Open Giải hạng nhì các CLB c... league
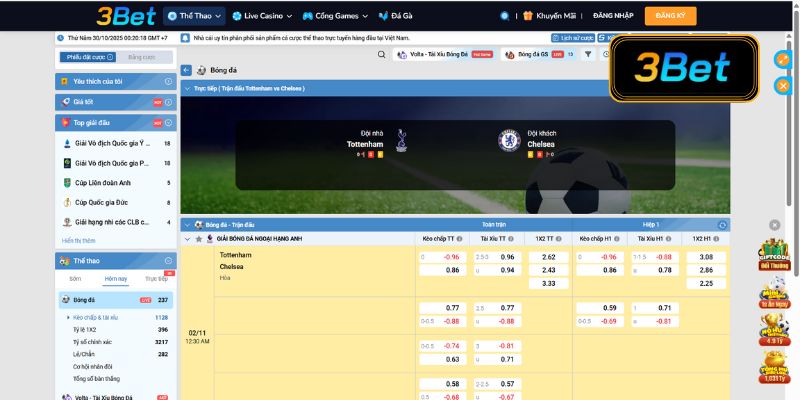 point(116,222)
